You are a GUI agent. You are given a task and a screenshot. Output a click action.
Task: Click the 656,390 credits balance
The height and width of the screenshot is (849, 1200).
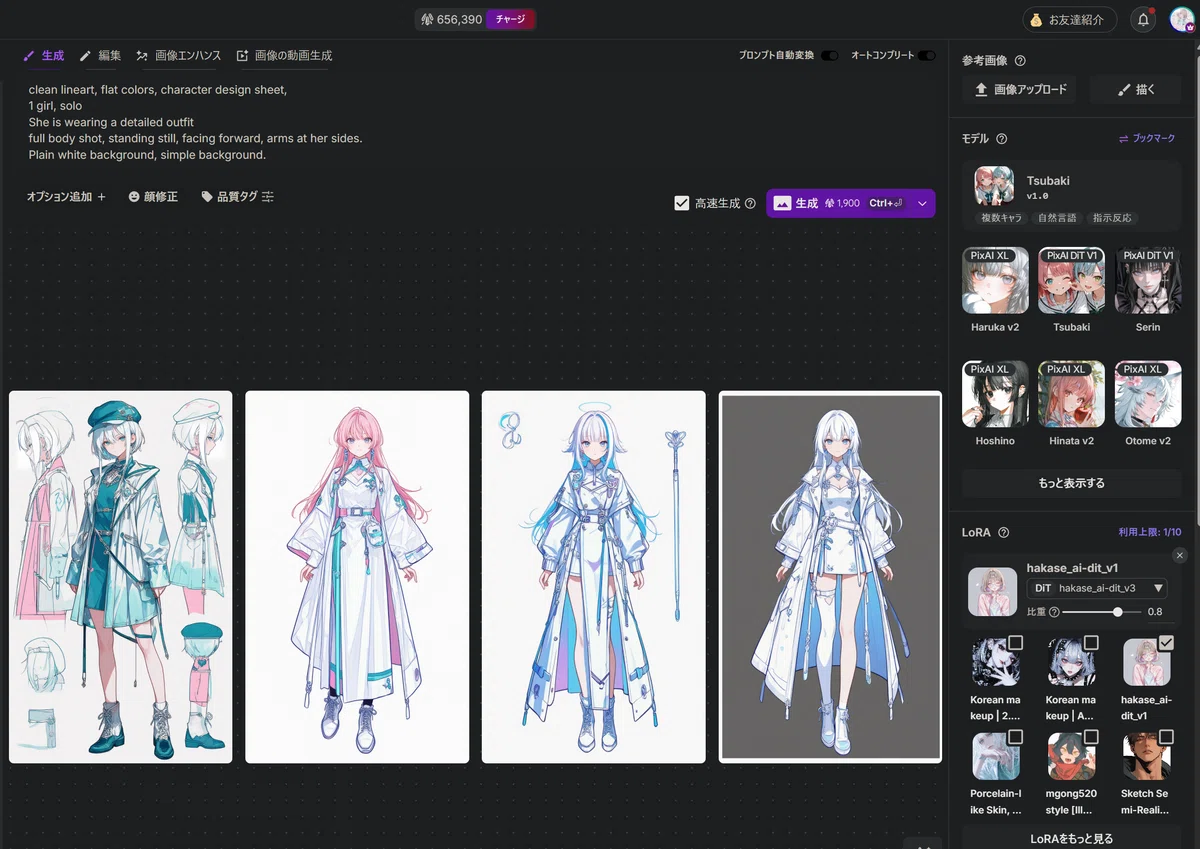coord(451,19)
